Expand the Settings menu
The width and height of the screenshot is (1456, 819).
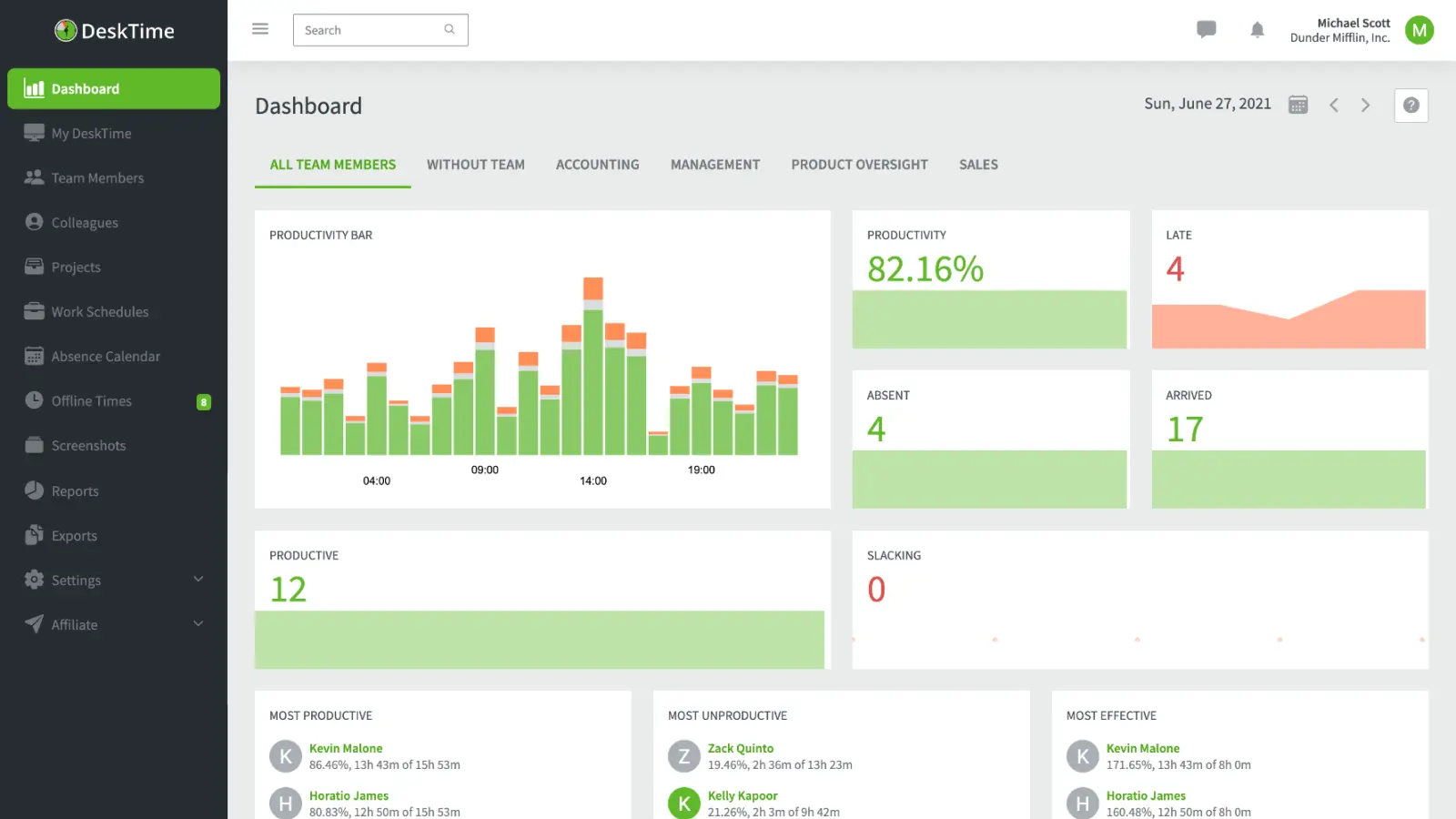click(76, 580)
